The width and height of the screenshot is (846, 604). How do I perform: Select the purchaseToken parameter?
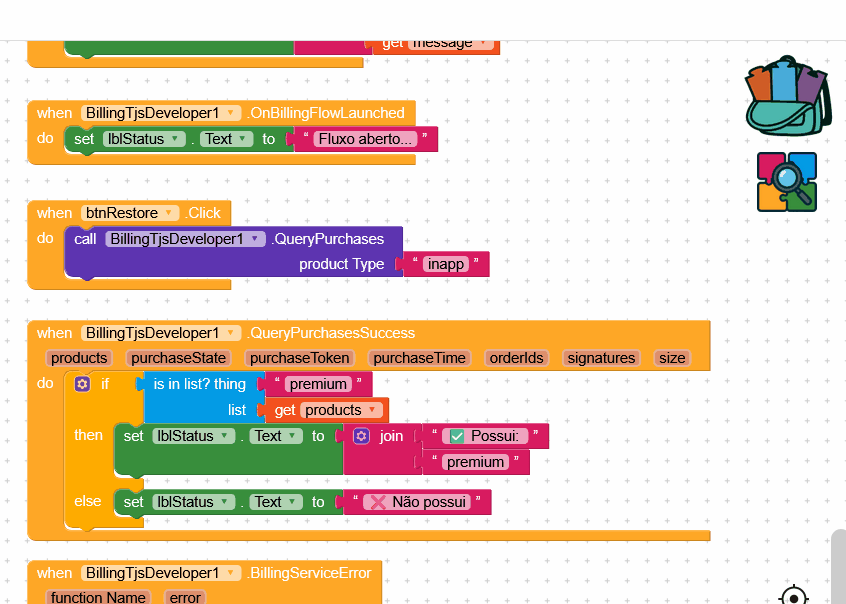(299, 358)
